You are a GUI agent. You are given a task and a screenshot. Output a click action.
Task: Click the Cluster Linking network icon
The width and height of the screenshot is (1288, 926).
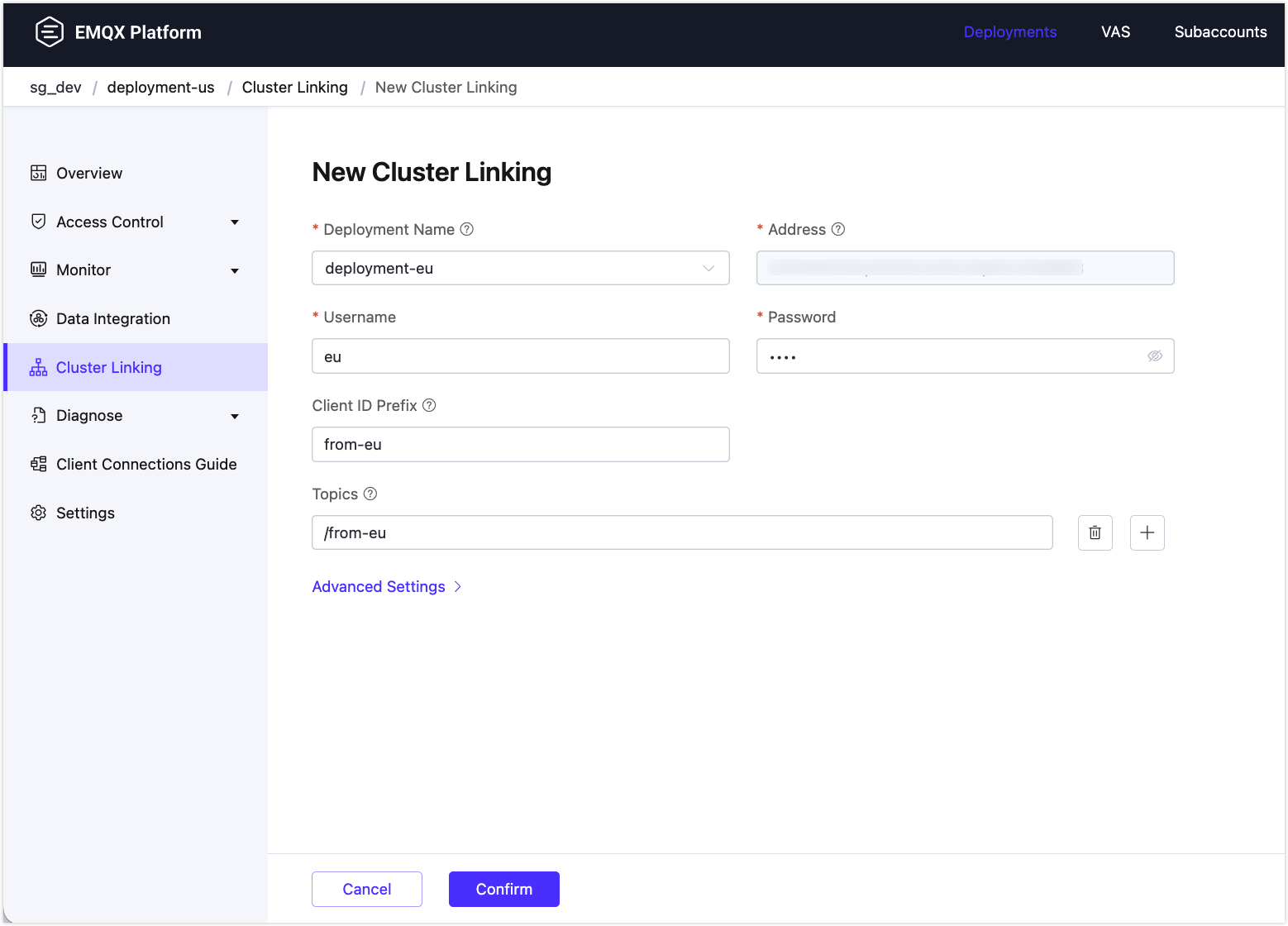click(x=38, y=367)
